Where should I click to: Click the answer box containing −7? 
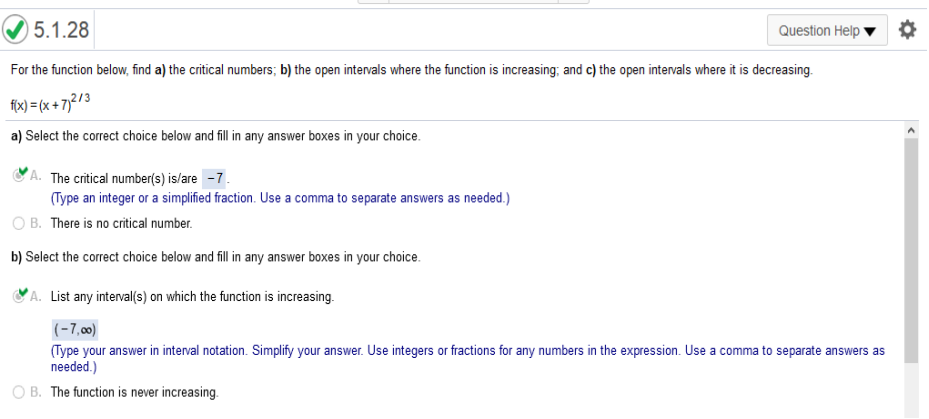pyautogui.click(x=214, y=178)
